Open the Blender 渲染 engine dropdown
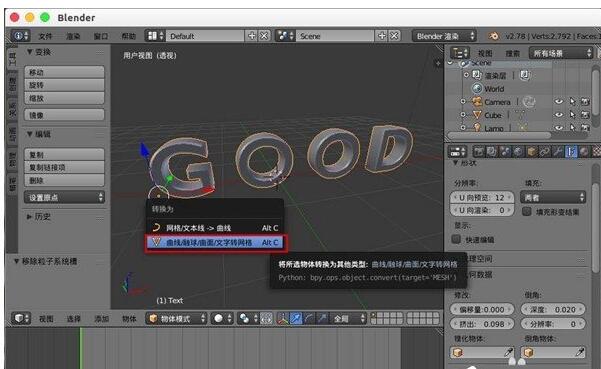The image size is (601, 369). [444, 36]
